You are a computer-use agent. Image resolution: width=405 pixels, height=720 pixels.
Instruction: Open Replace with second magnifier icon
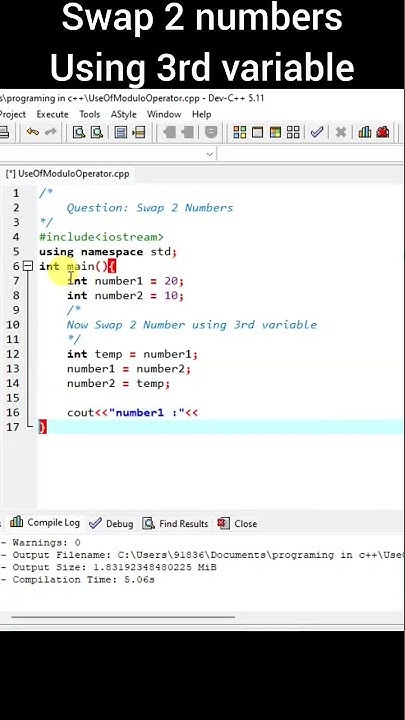(97, 133)
